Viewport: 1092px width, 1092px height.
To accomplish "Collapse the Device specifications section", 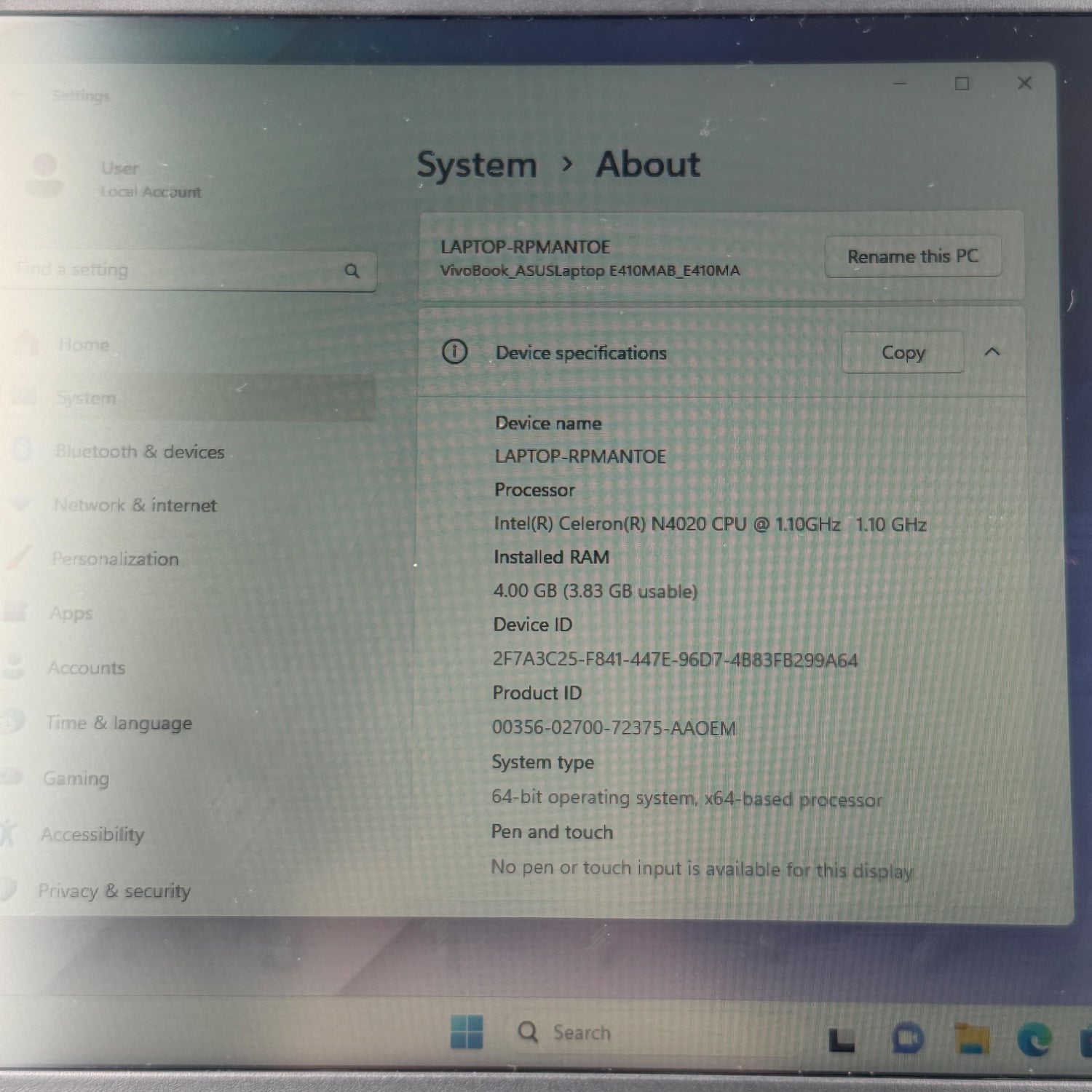I will tap(992, 352).
